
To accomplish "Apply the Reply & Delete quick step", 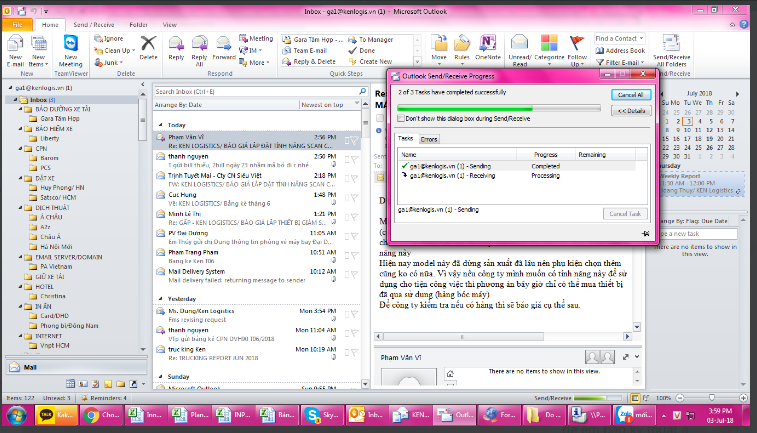I will click(x=309, y=62).
